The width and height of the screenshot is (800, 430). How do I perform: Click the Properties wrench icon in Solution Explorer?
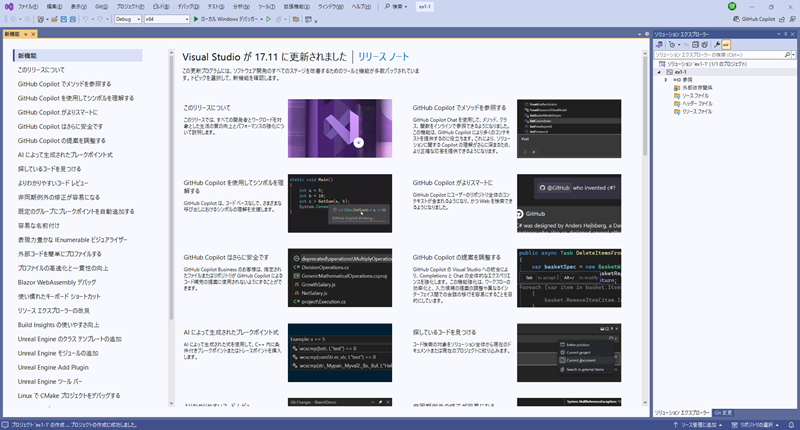[715, 46]
